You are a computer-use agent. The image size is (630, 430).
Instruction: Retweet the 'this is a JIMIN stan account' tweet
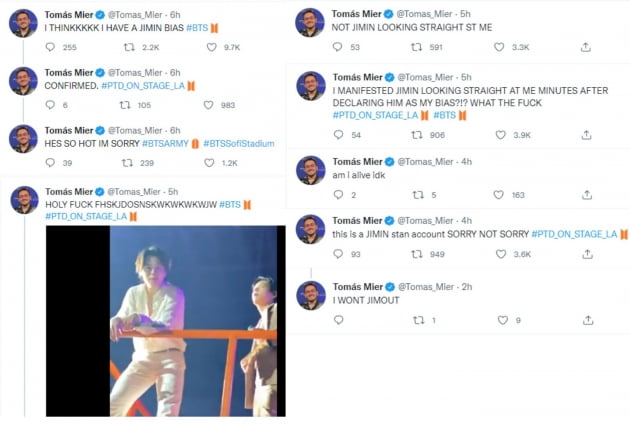(x=417, y=254)
